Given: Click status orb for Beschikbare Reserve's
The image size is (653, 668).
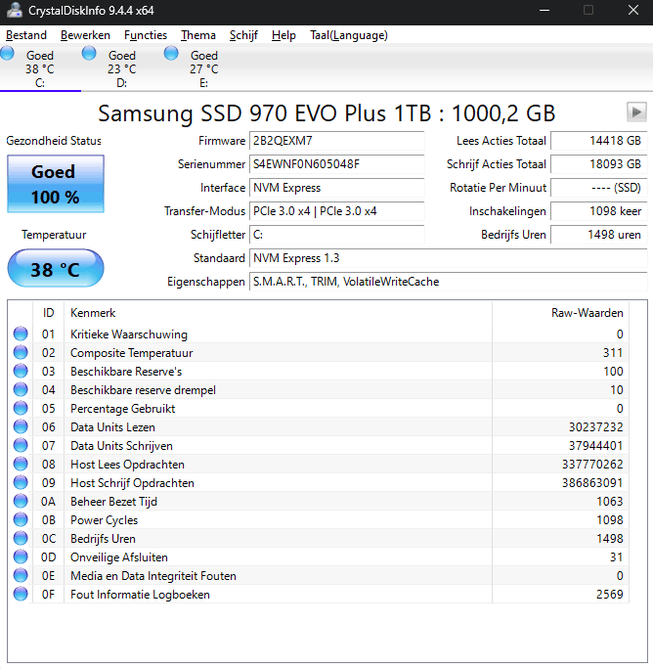Looking at the screenshot, I should [x=20, y=371].
